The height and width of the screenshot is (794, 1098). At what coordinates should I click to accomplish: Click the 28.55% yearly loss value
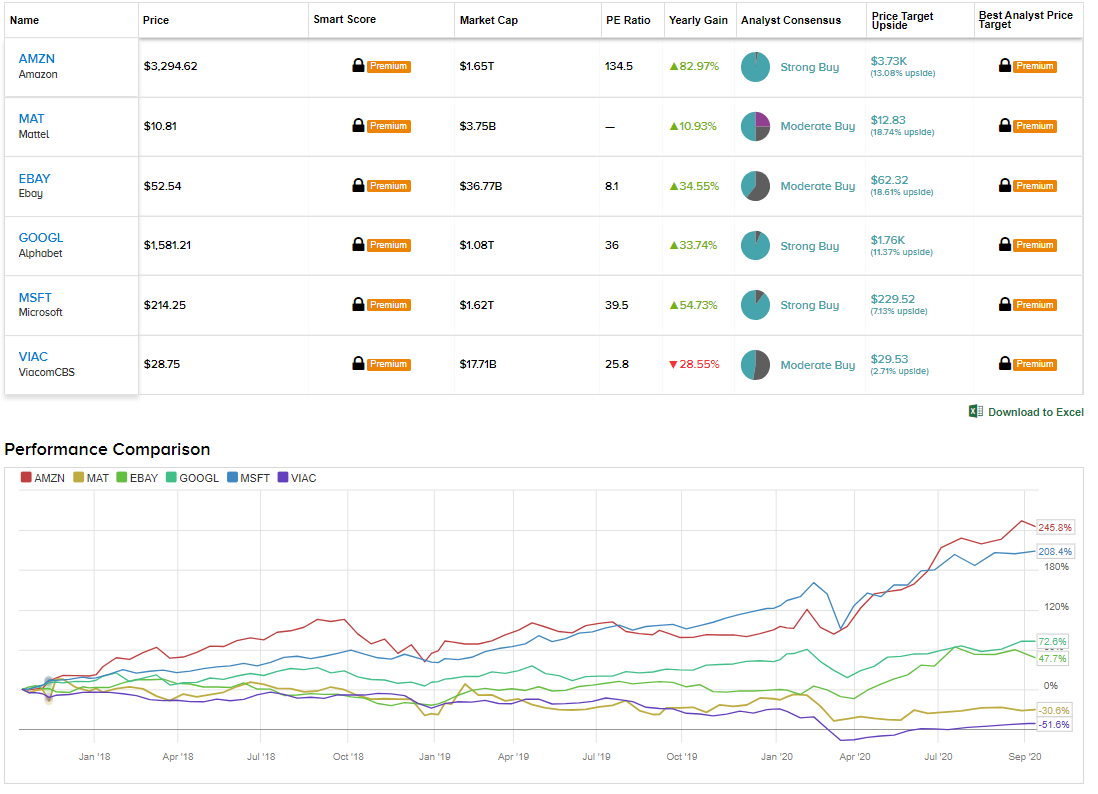pos(694,365)
